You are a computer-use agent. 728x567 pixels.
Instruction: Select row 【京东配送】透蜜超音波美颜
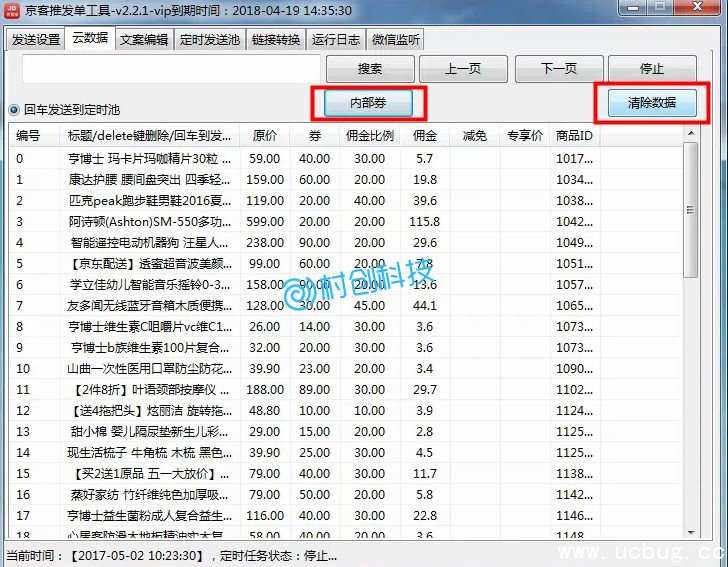(346, 264)
